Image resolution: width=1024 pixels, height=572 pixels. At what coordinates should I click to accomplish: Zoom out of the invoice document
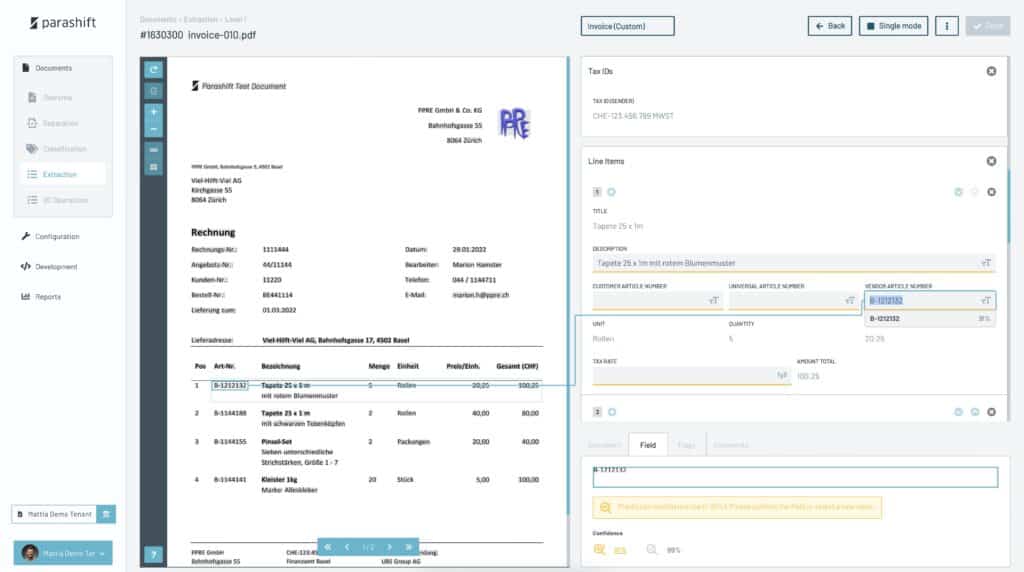(x=153, y=129)
